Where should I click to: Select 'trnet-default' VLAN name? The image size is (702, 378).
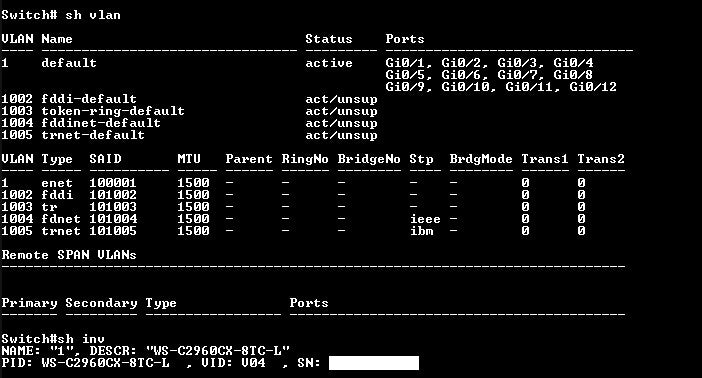93,135
